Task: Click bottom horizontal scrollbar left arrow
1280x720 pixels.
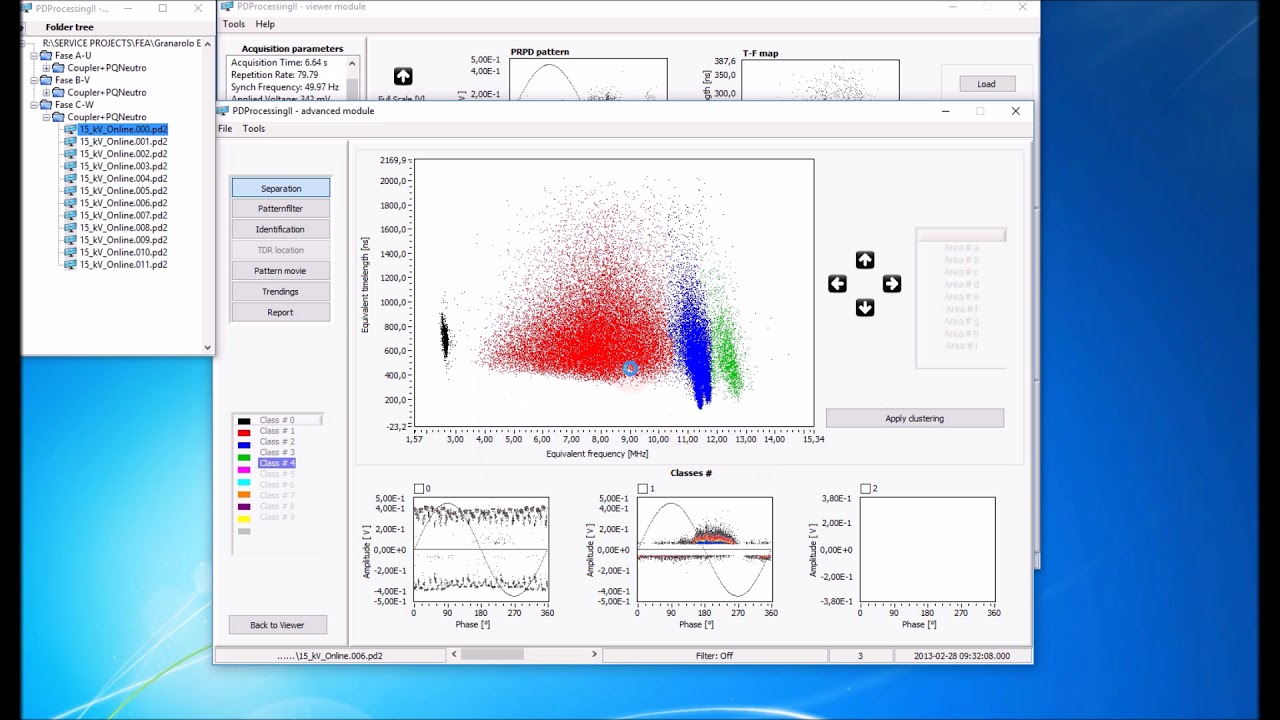Action: (454, 654)
